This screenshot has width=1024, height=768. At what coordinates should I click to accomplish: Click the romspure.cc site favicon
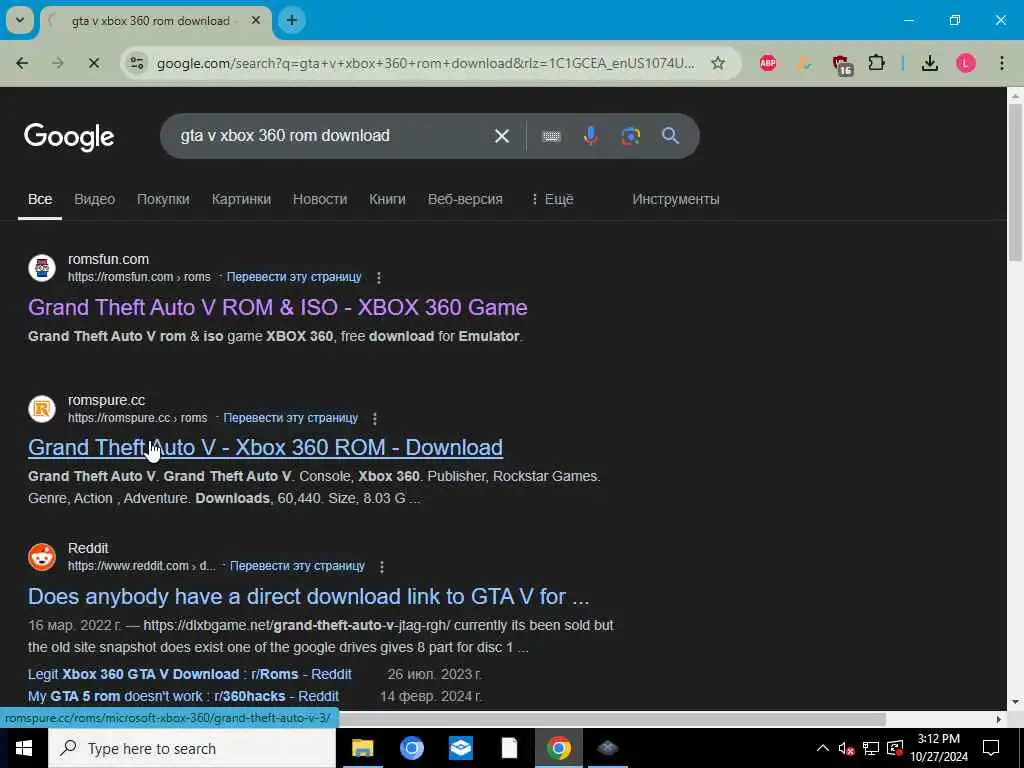click(x=42, y=409)
